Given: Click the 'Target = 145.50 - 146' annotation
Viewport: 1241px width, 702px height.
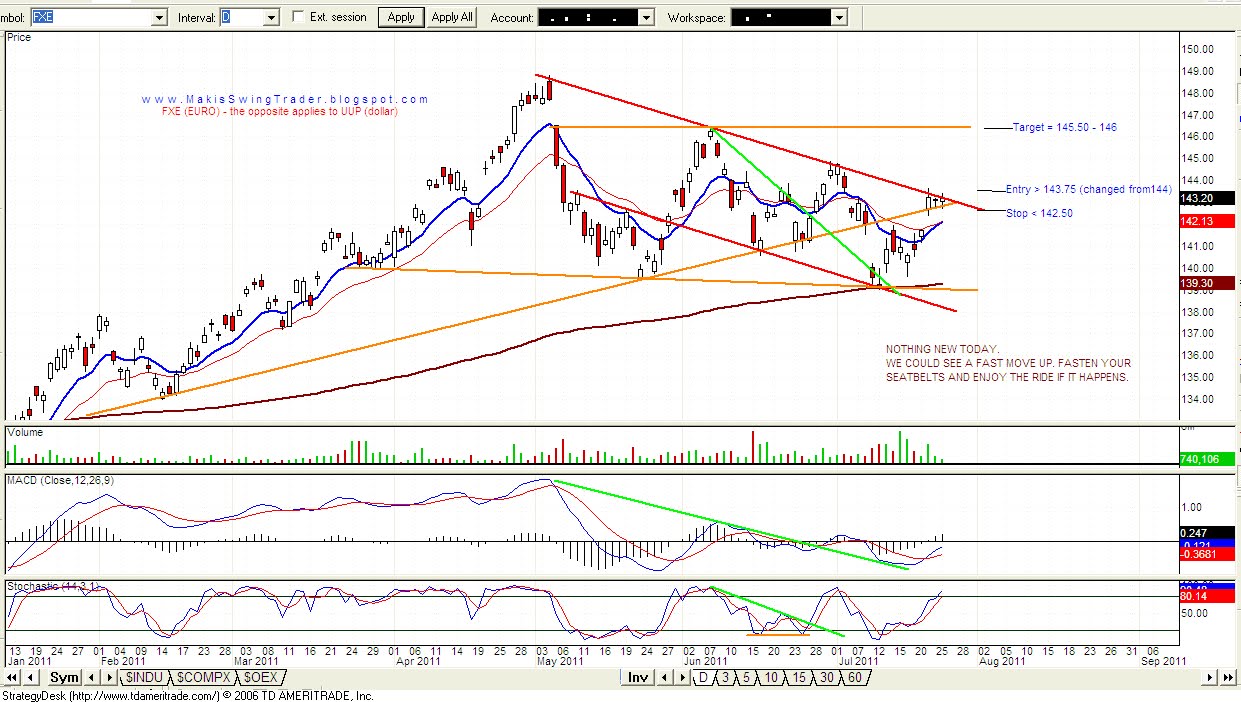Looking at the screenshot, I should point(1064,127).
